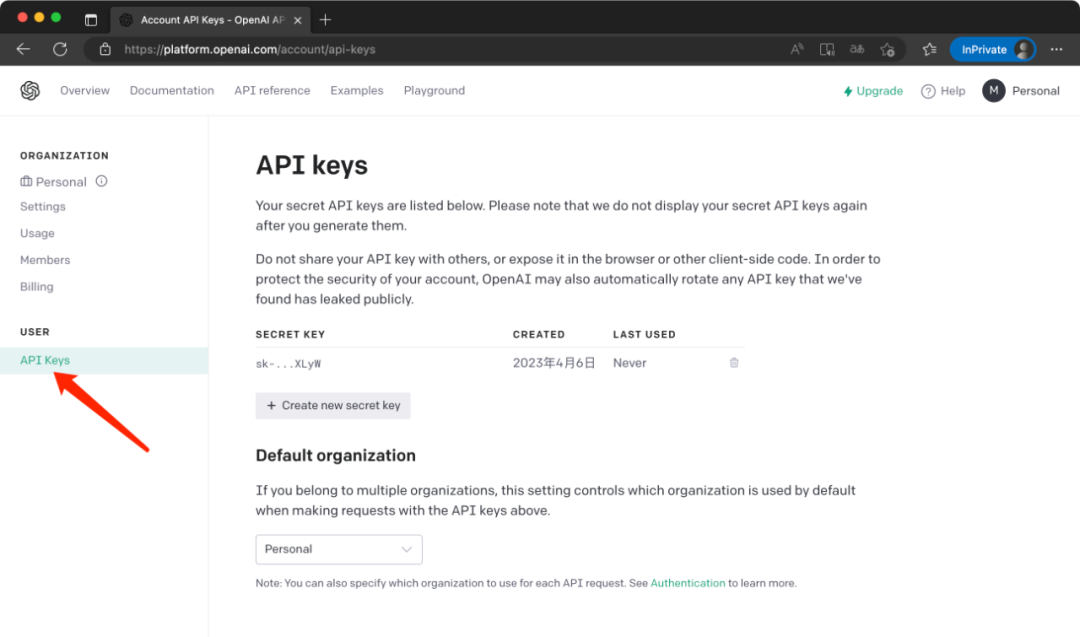Go to the Documentation nav item
This screenshot has height=637, width=1080.
pos(172,91)
